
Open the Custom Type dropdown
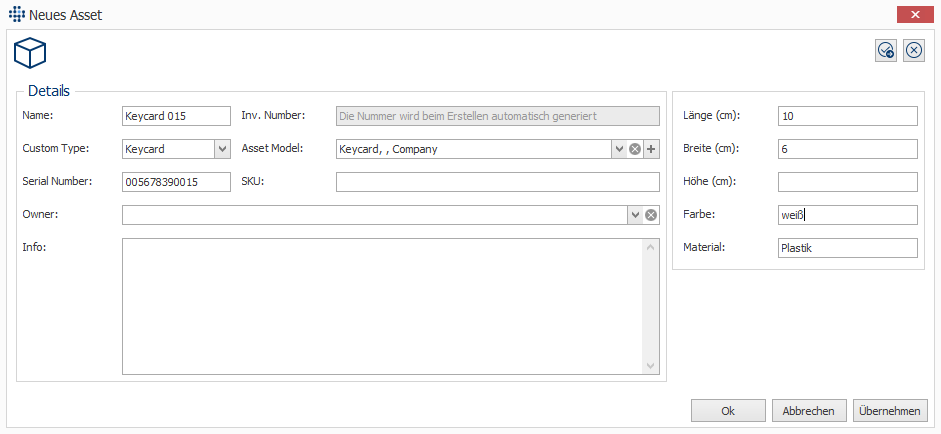click(222, 149)
